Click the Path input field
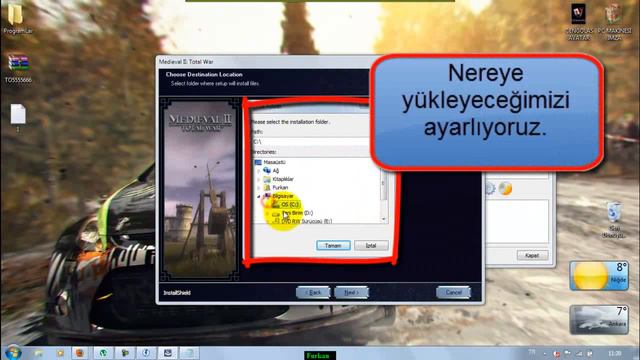This screenshot has height=360, width=640. (x=311, y=142)
